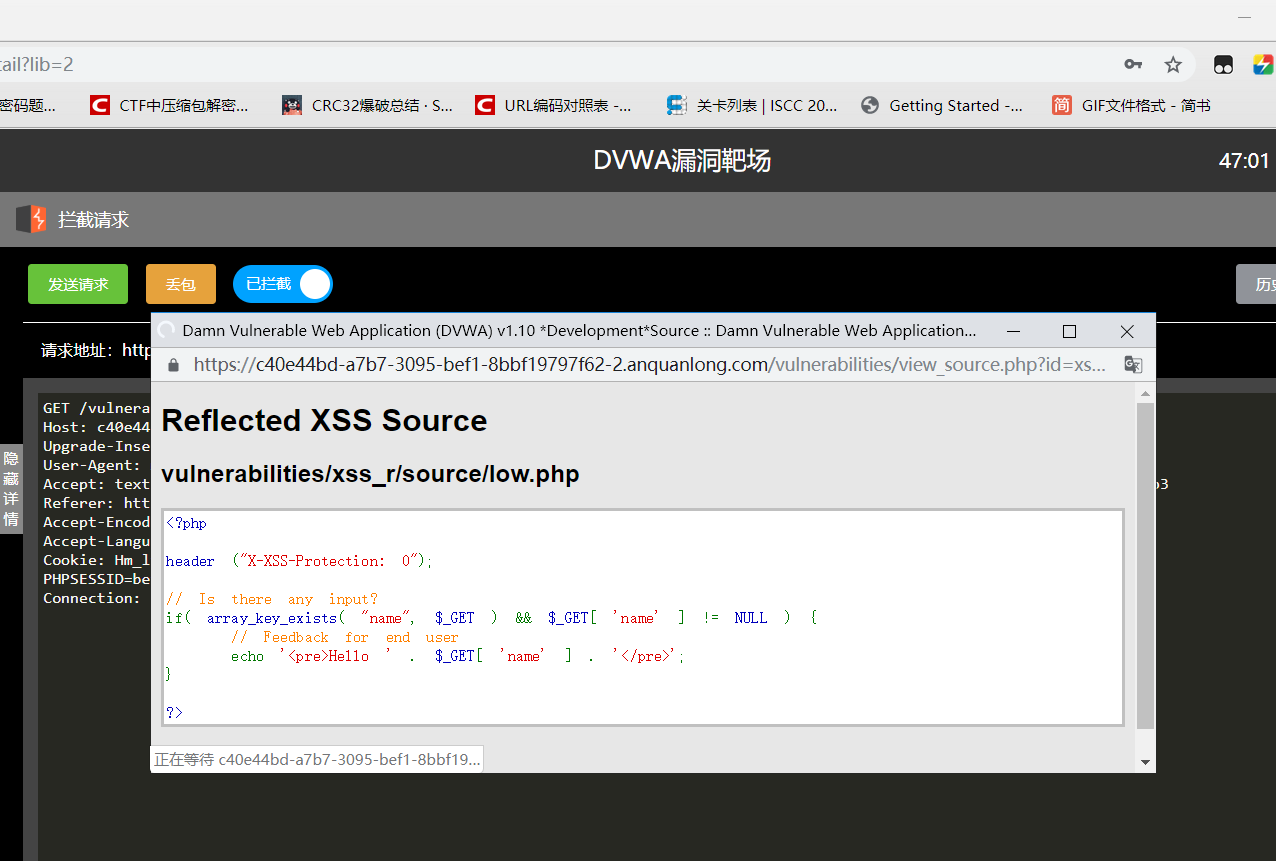This screenshot has width=1276, height=861.
Task: Click the array_key_exists if-statement code line
Action: point(491,618)
